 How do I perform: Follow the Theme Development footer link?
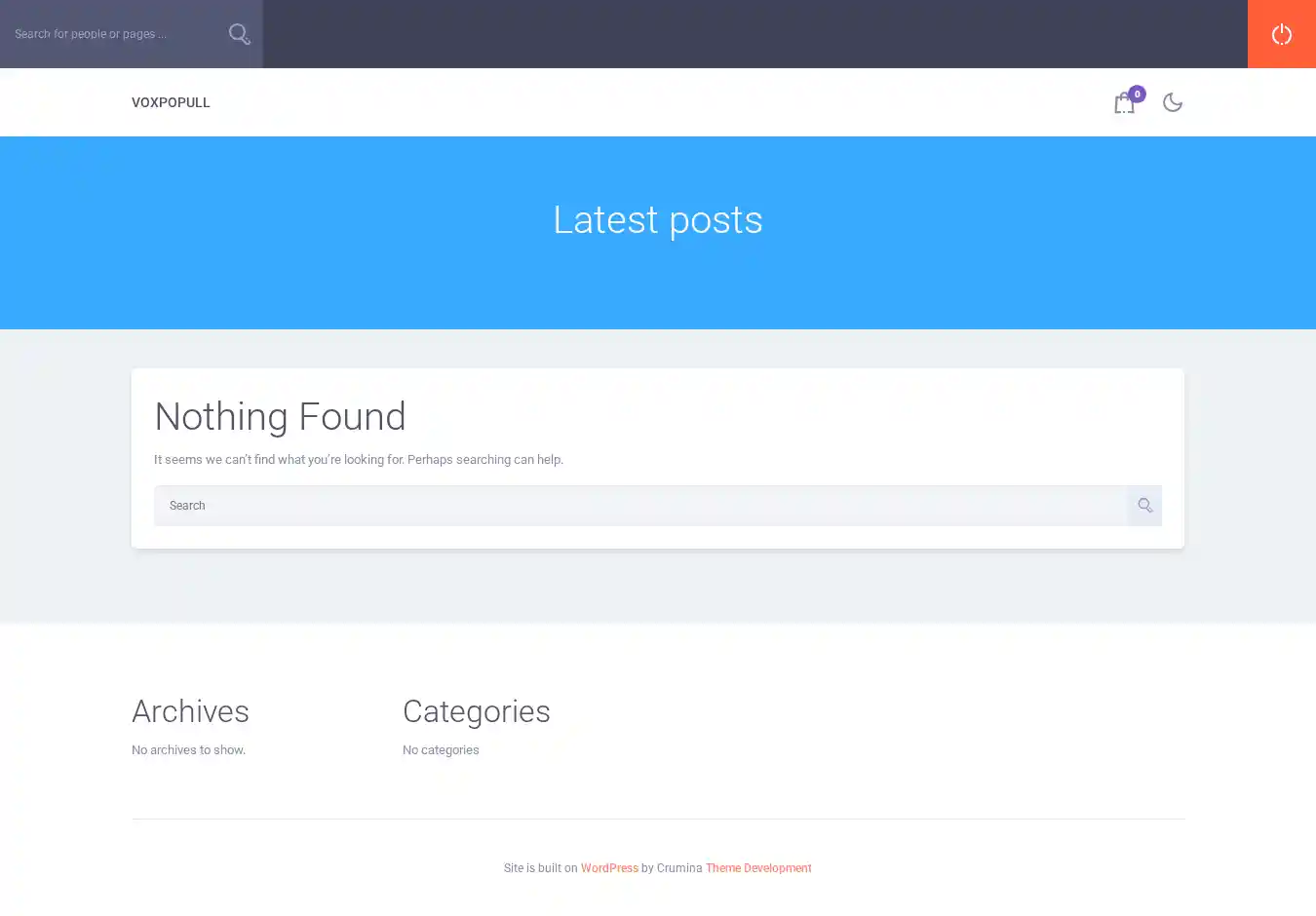pyautogui.click(x=757, y=868)
